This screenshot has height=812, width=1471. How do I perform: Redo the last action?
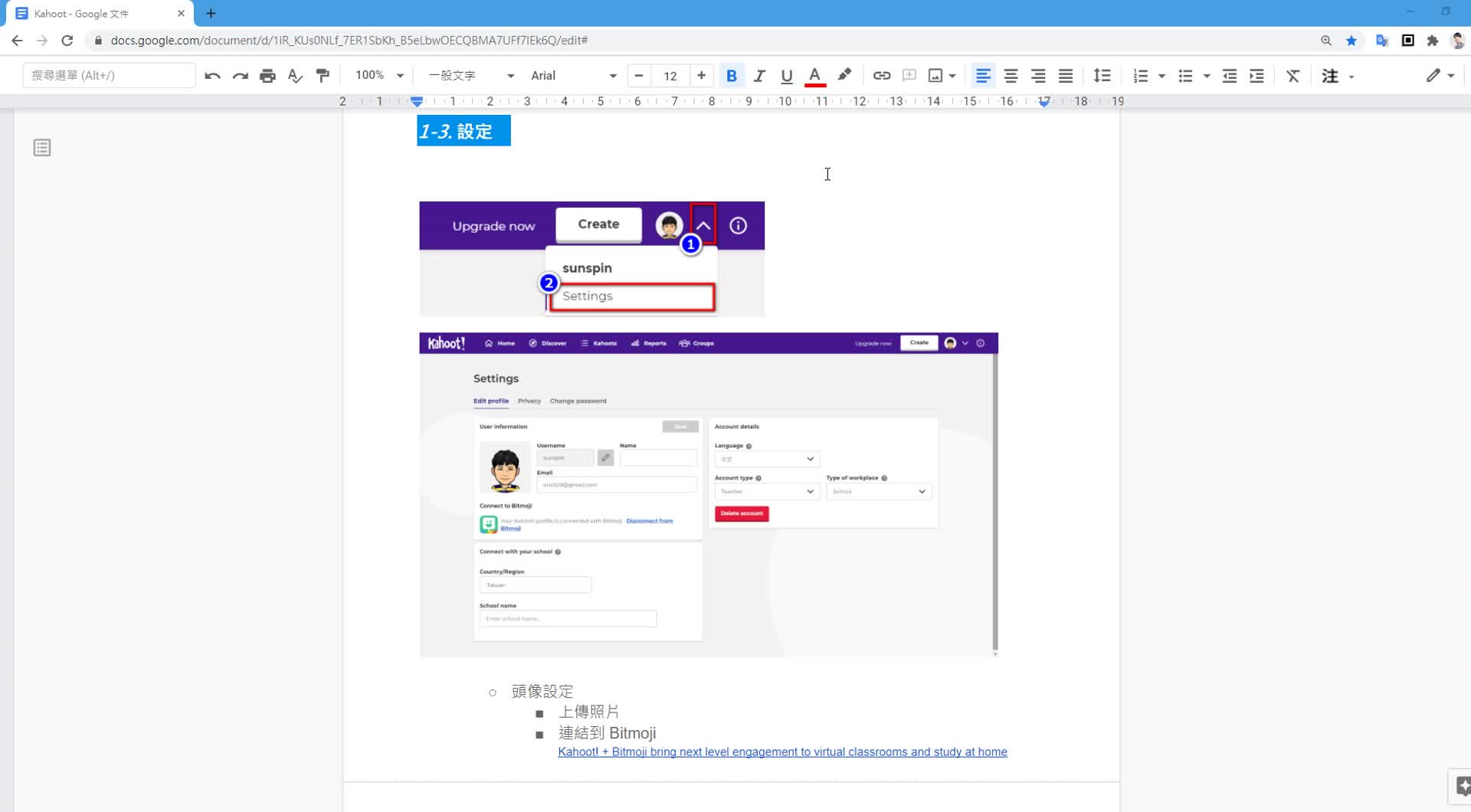pos(240,75)
